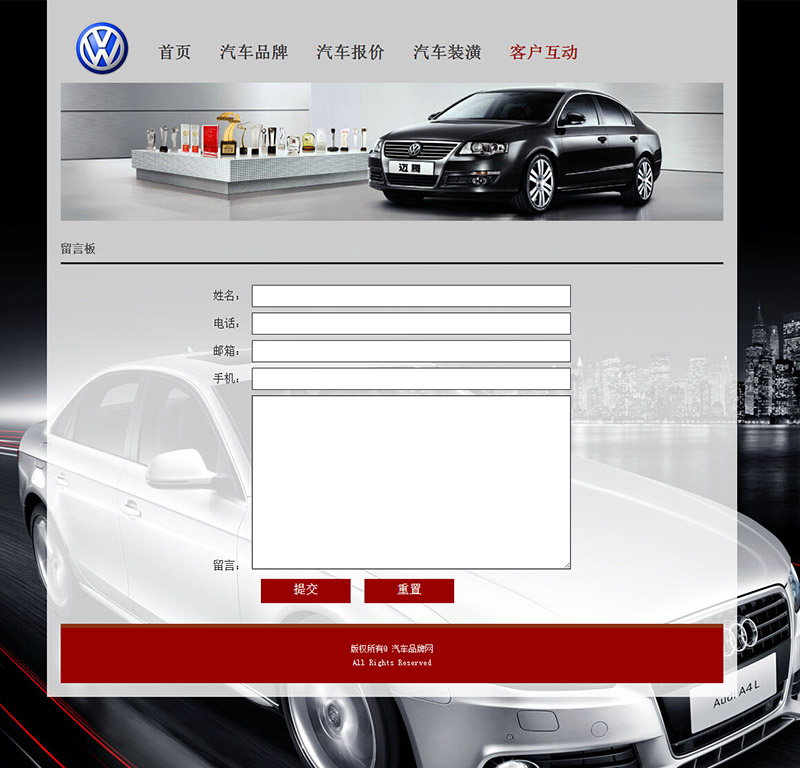Click the 留言板 section heading
This screenshot has width=800, height=768.
[x=78, y=249]
